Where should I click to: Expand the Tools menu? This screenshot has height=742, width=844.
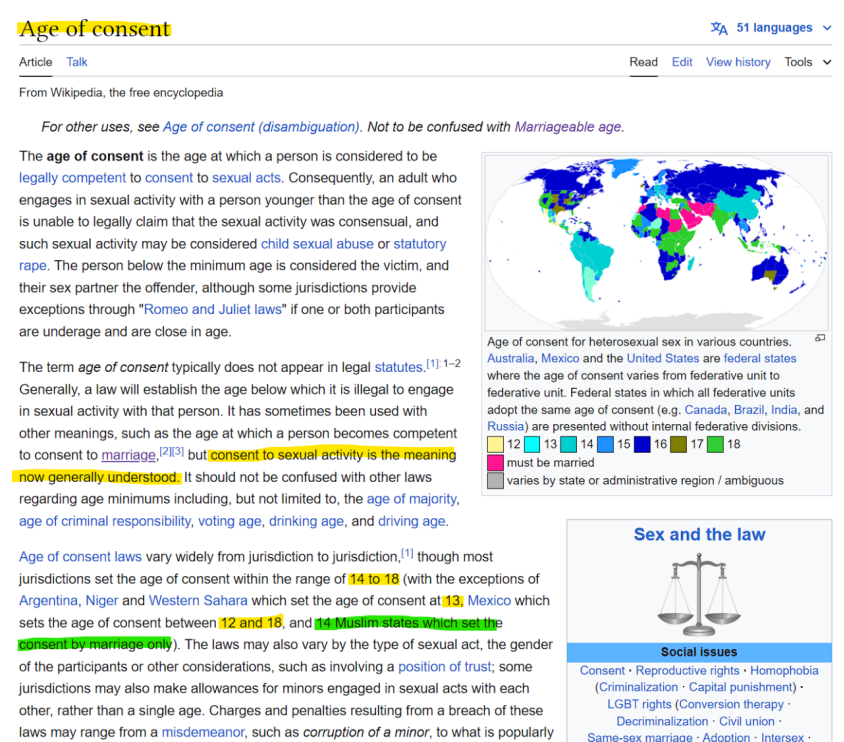(x=807, y=62)
